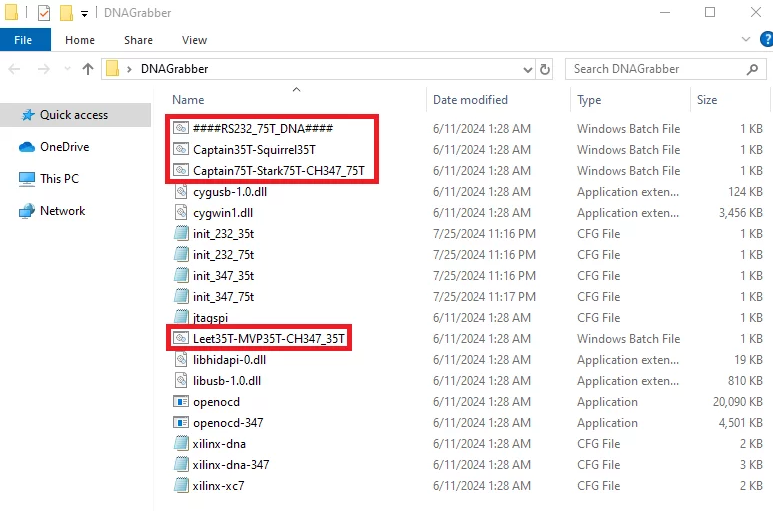Select the init_232_35t CFG file icon
The image size is (773, 511).
click(x=181, y=234)
